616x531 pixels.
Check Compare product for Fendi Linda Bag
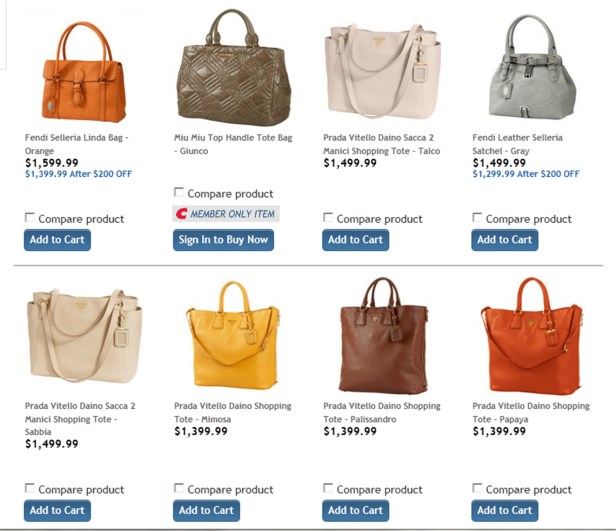pyautogui.click(x=29, y=218)
